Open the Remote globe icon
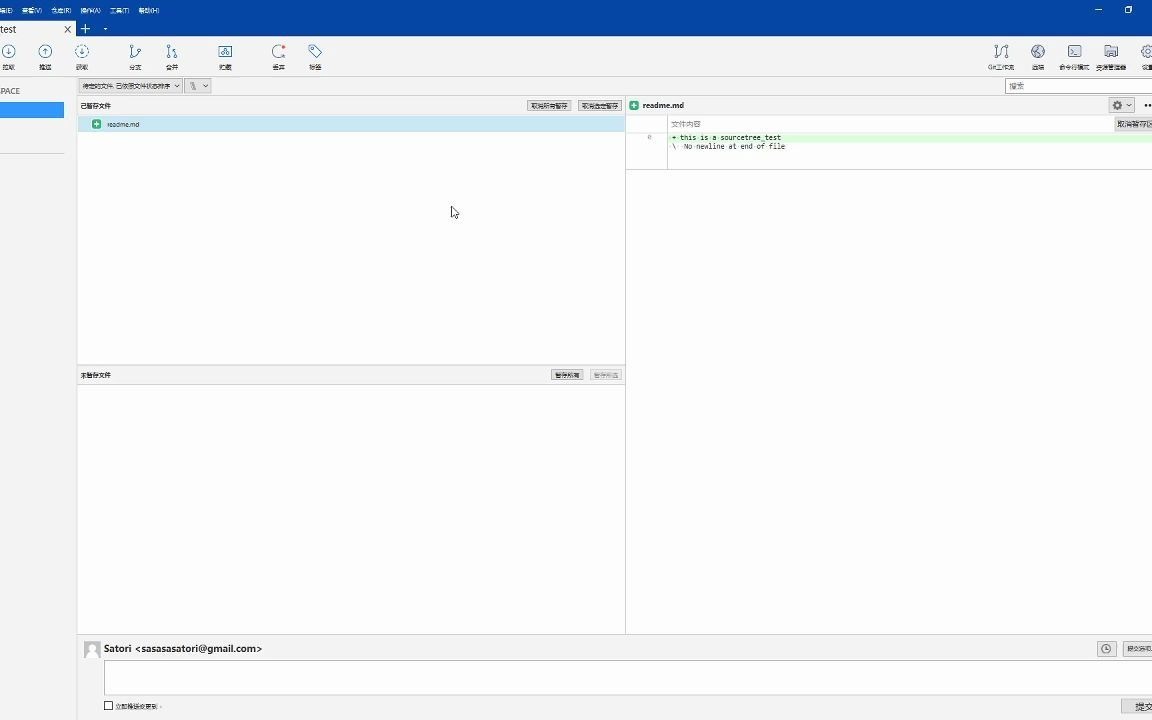Viewport: 1152px width, 720px height. [1037, 56]
